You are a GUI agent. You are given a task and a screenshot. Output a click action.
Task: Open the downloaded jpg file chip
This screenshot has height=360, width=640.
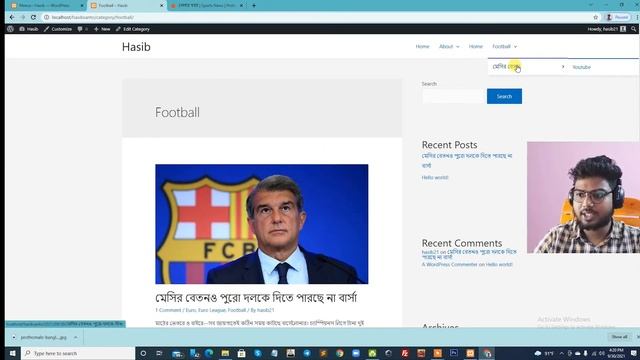click(x=39, y=337)
